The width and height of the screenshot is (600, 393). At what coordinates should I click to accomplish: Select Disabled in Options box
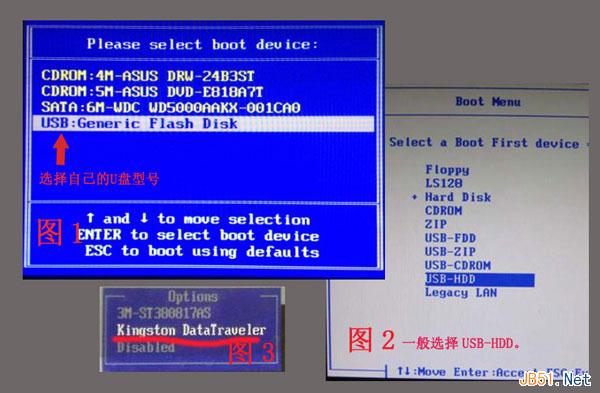pyautogui.click(x=146, y=347)
